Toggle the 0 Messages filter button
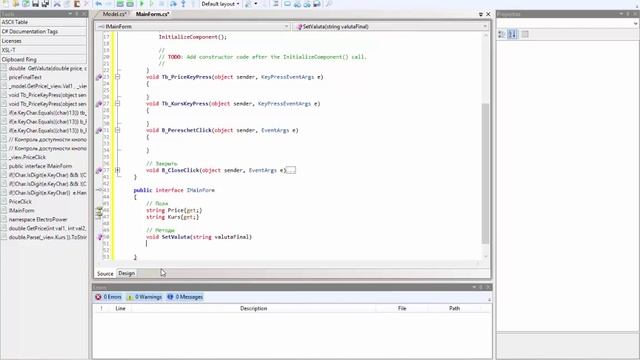 (185, 297)
